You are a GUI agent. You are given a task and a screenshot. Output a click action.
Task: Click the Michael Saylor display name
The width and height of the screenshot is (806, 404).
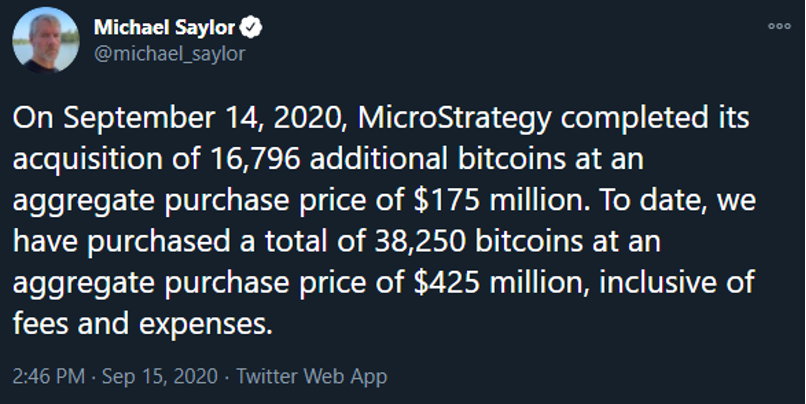tap(164, 27)
